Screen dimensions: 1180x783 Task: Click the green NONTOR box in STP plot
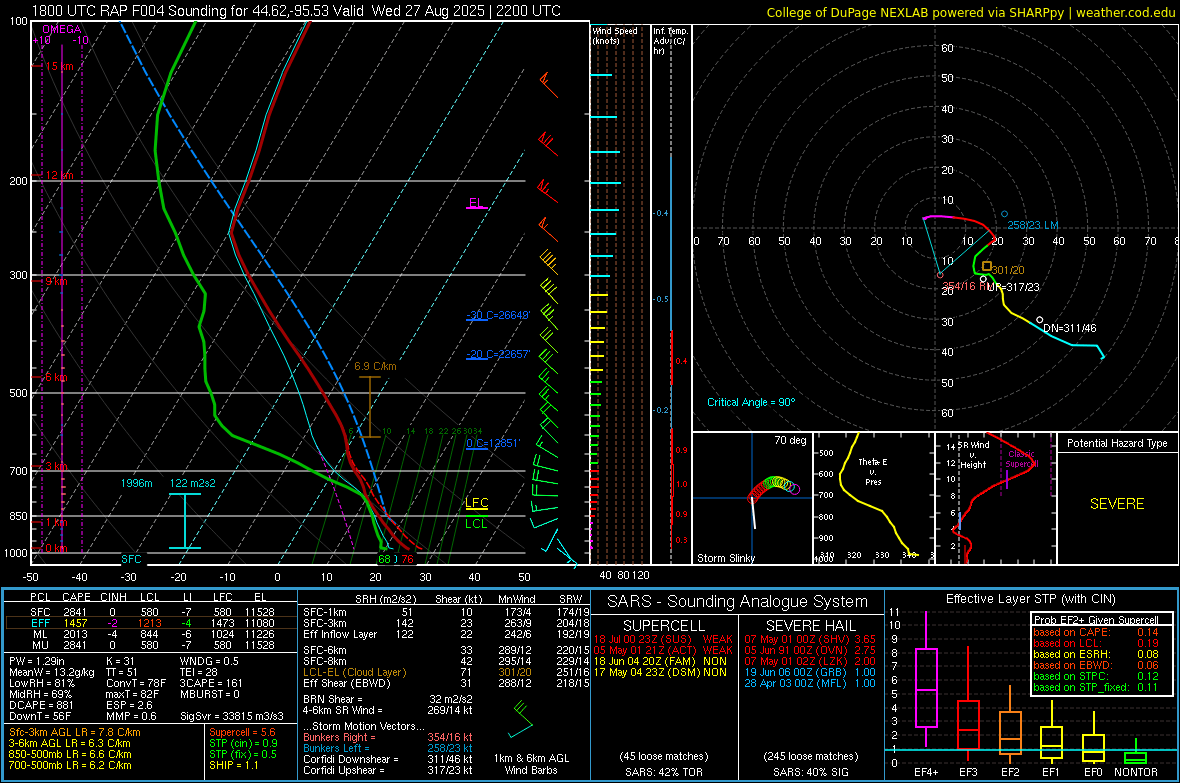coord(1135,757)
